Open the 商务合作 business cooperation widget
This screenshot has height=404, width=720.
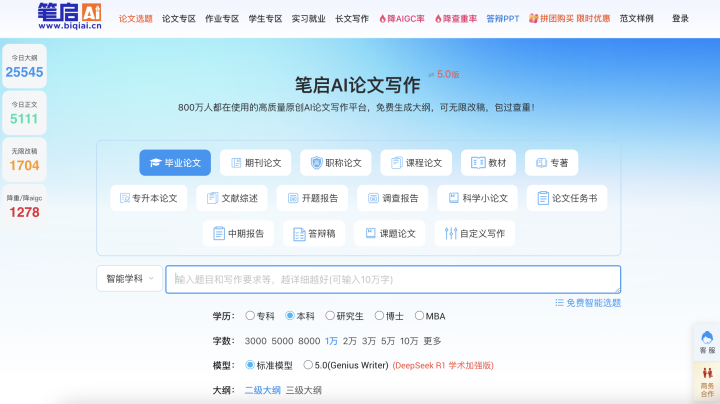click(x=707, y=381)
